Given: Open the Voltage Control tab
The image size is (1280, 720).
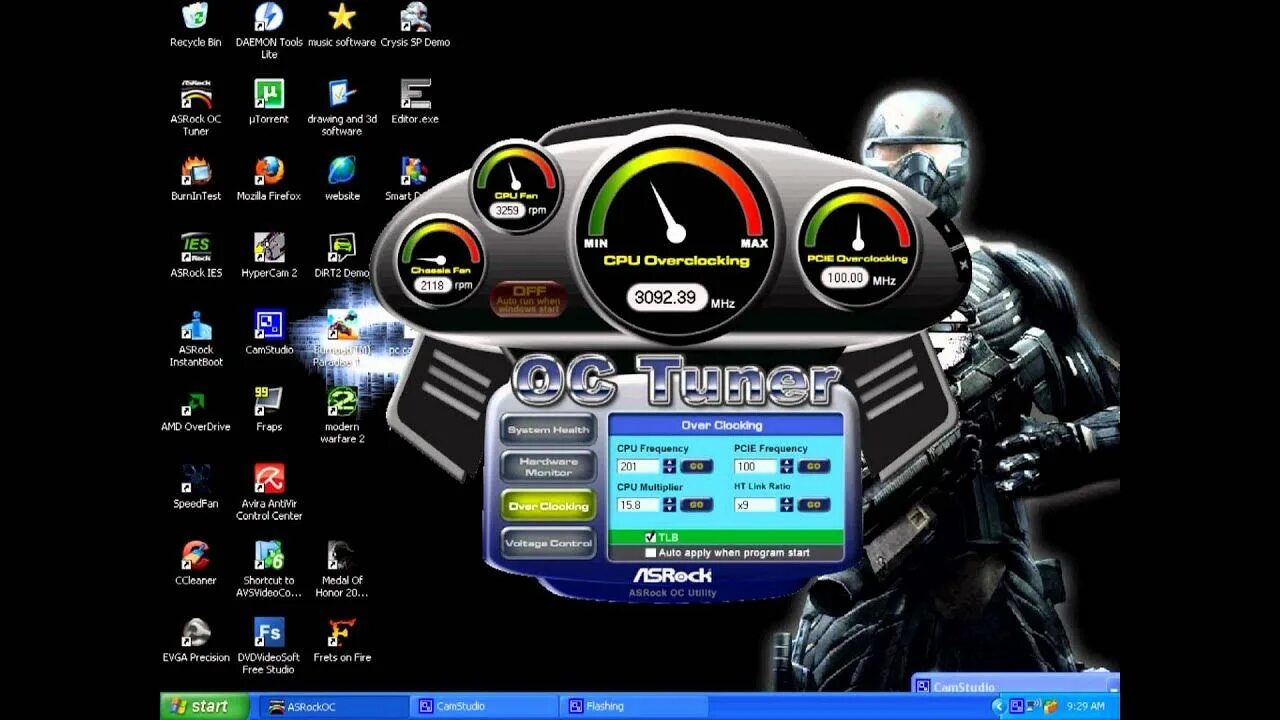Looking at the screenshot, I should [x=548, y=543].
